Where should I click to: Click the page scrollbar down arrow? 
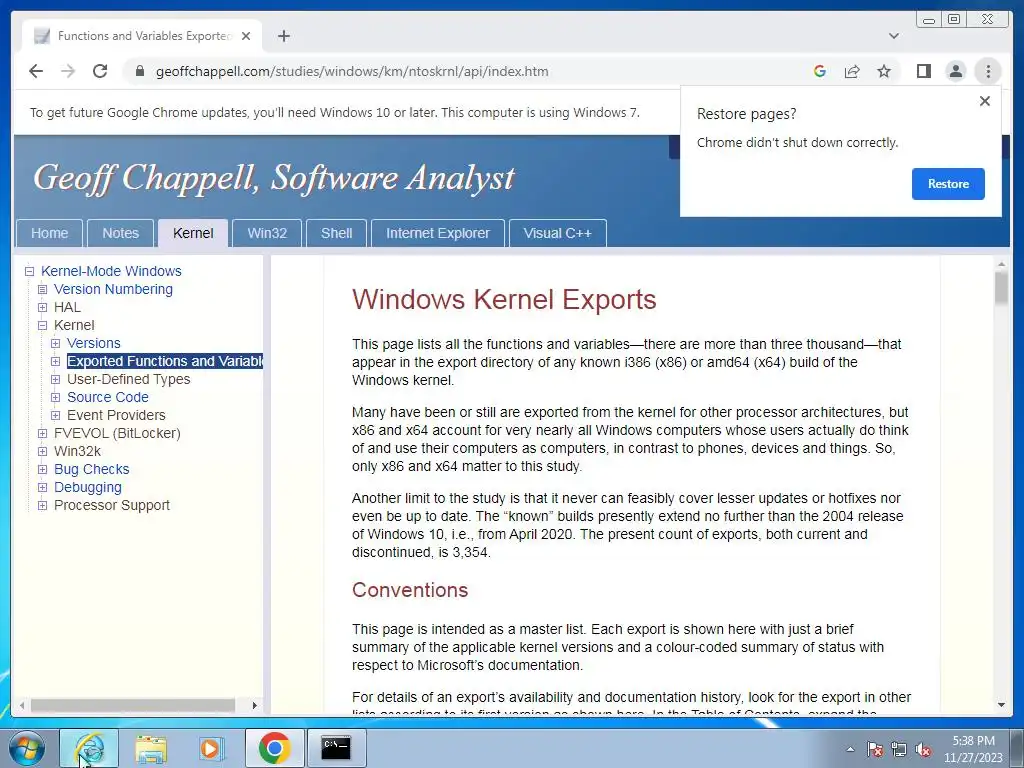pyautogui.click(x=1001, y=705)
